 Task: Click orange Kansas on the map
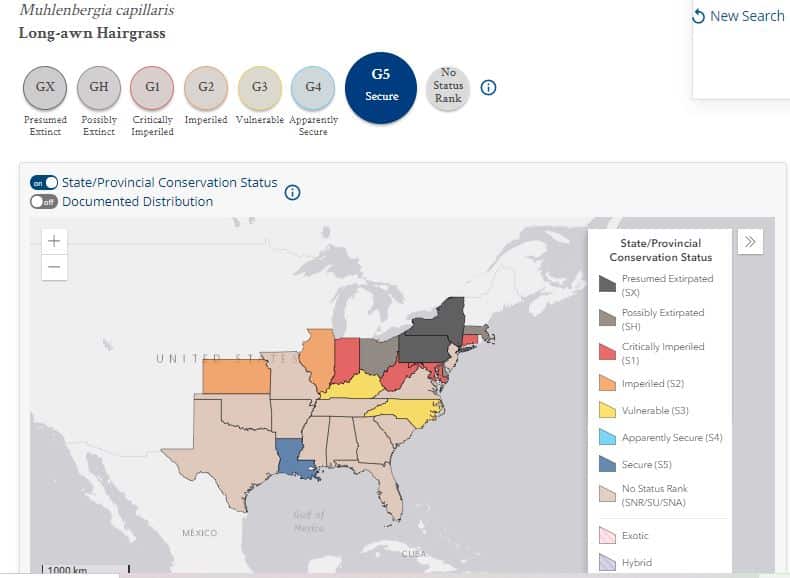(236, 376)
